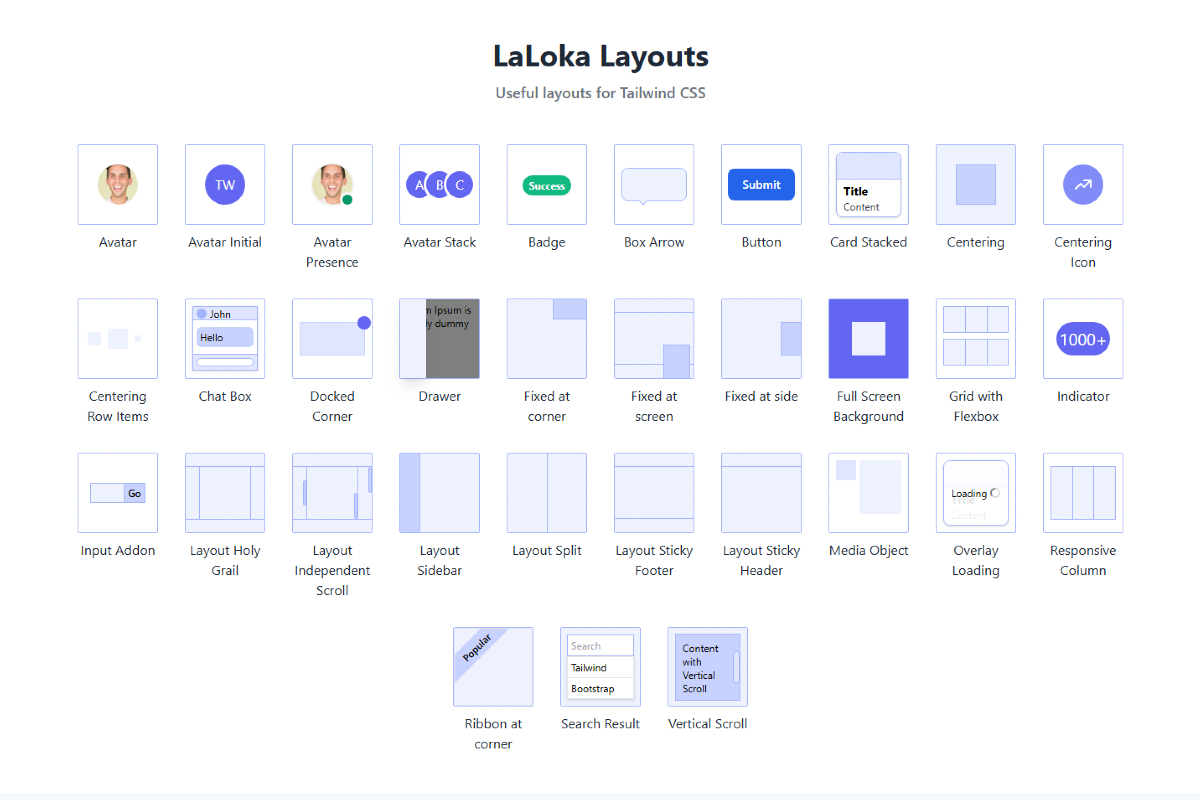Open the Media Object layout preview

tap(868, 492)
